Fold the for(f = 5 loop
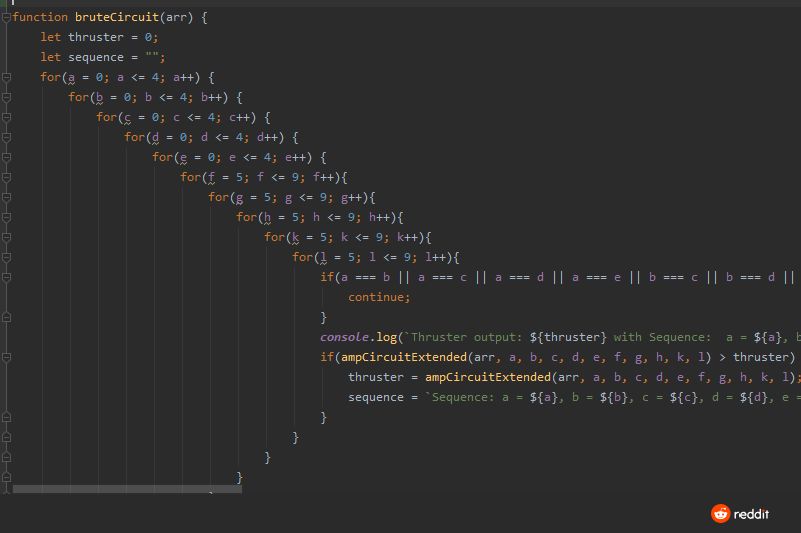Viewport: 801px width, 533px height. [x=6, y=177]
